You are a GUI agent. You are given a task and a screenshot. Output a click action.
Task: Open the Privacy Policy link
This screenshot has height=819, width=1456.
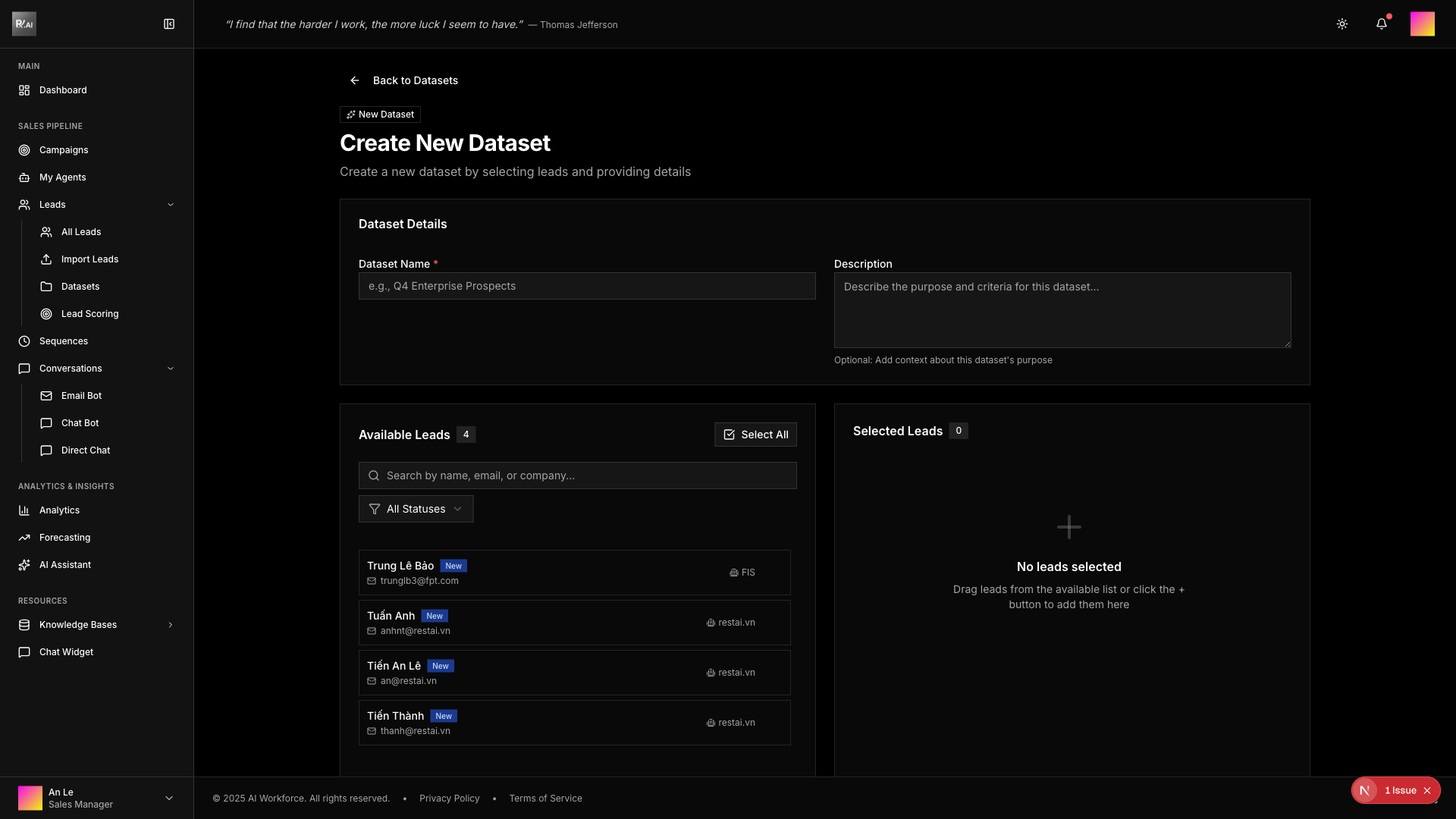coord(449,799)
